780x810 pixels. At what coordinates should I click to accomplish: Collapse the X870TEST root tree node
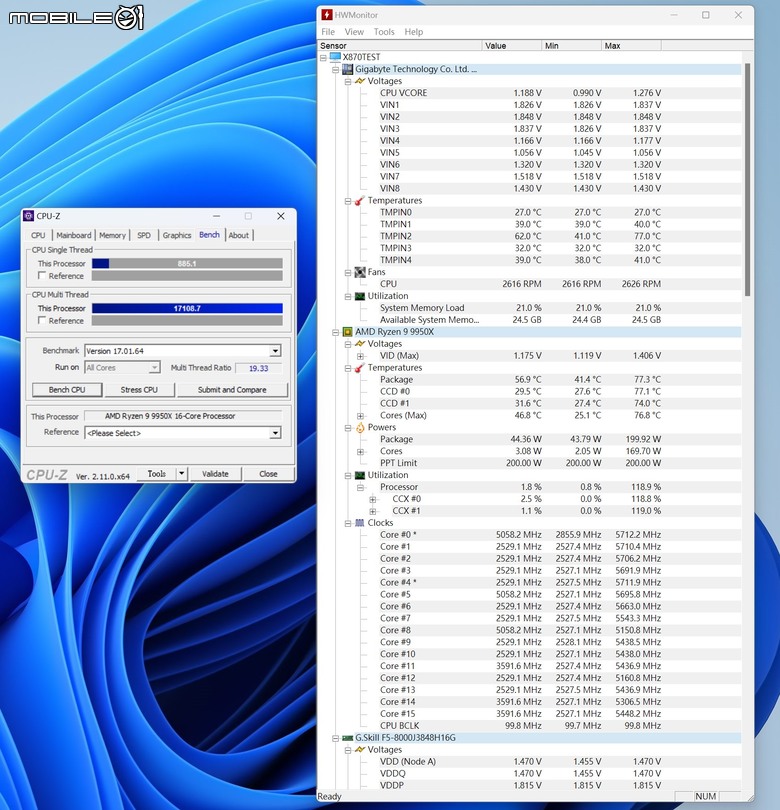coord(323,57)
